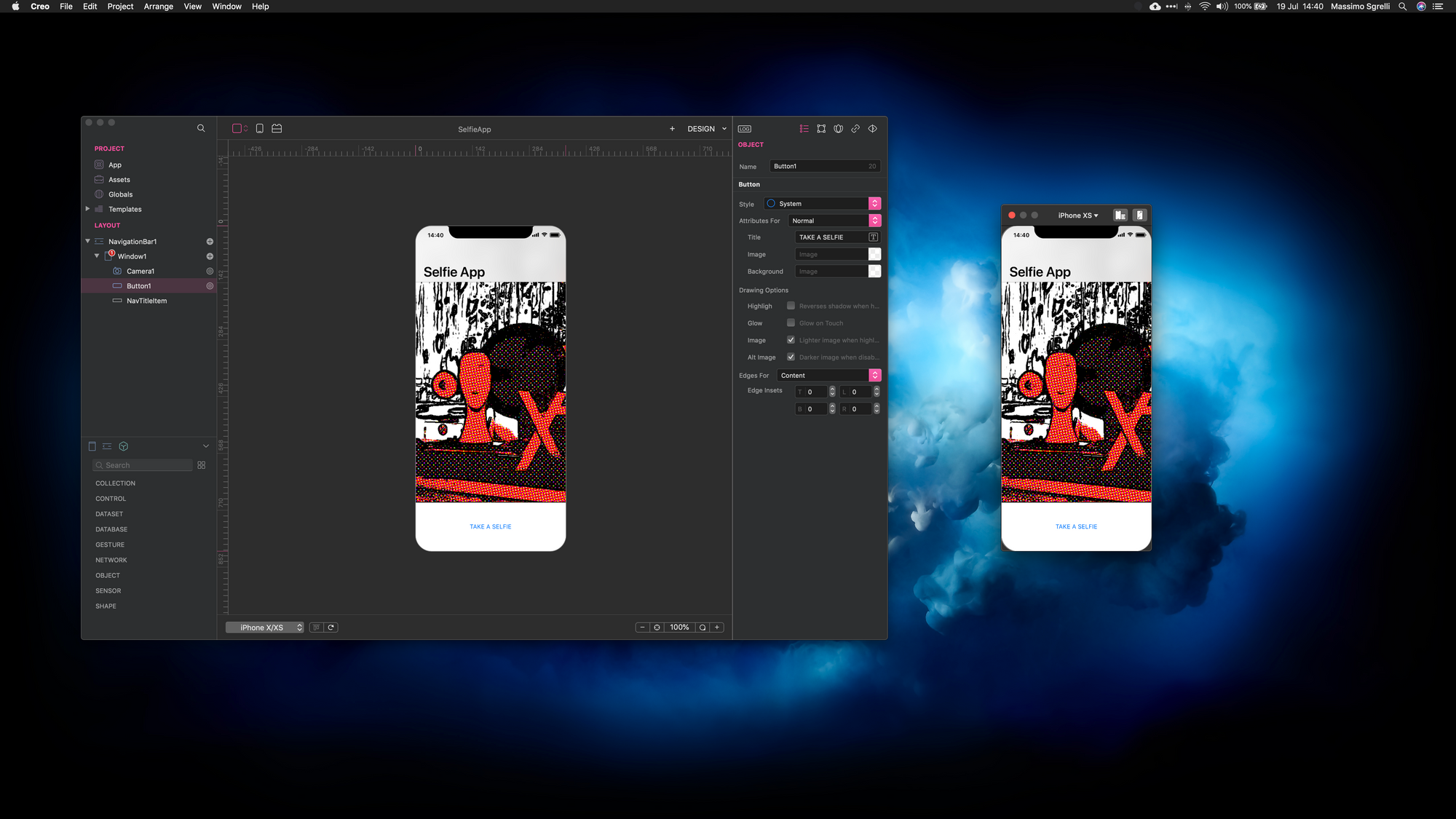Screen dimensions: 1456x819
Task: Open the LOG panel icon
Action: click(x=745, y=129)
